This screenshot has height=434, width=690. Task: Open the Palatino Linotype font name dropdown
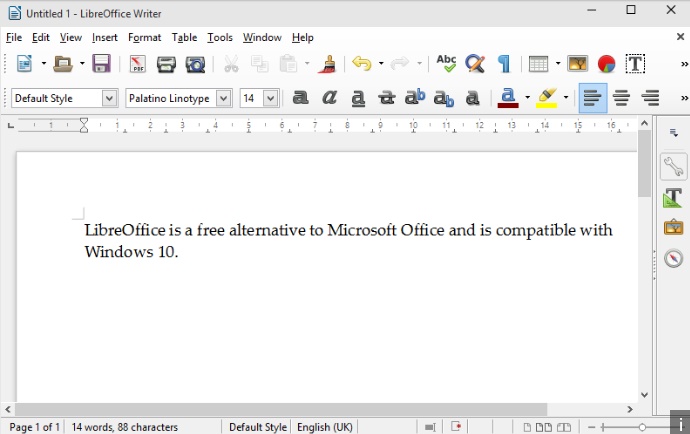point(223,98)
